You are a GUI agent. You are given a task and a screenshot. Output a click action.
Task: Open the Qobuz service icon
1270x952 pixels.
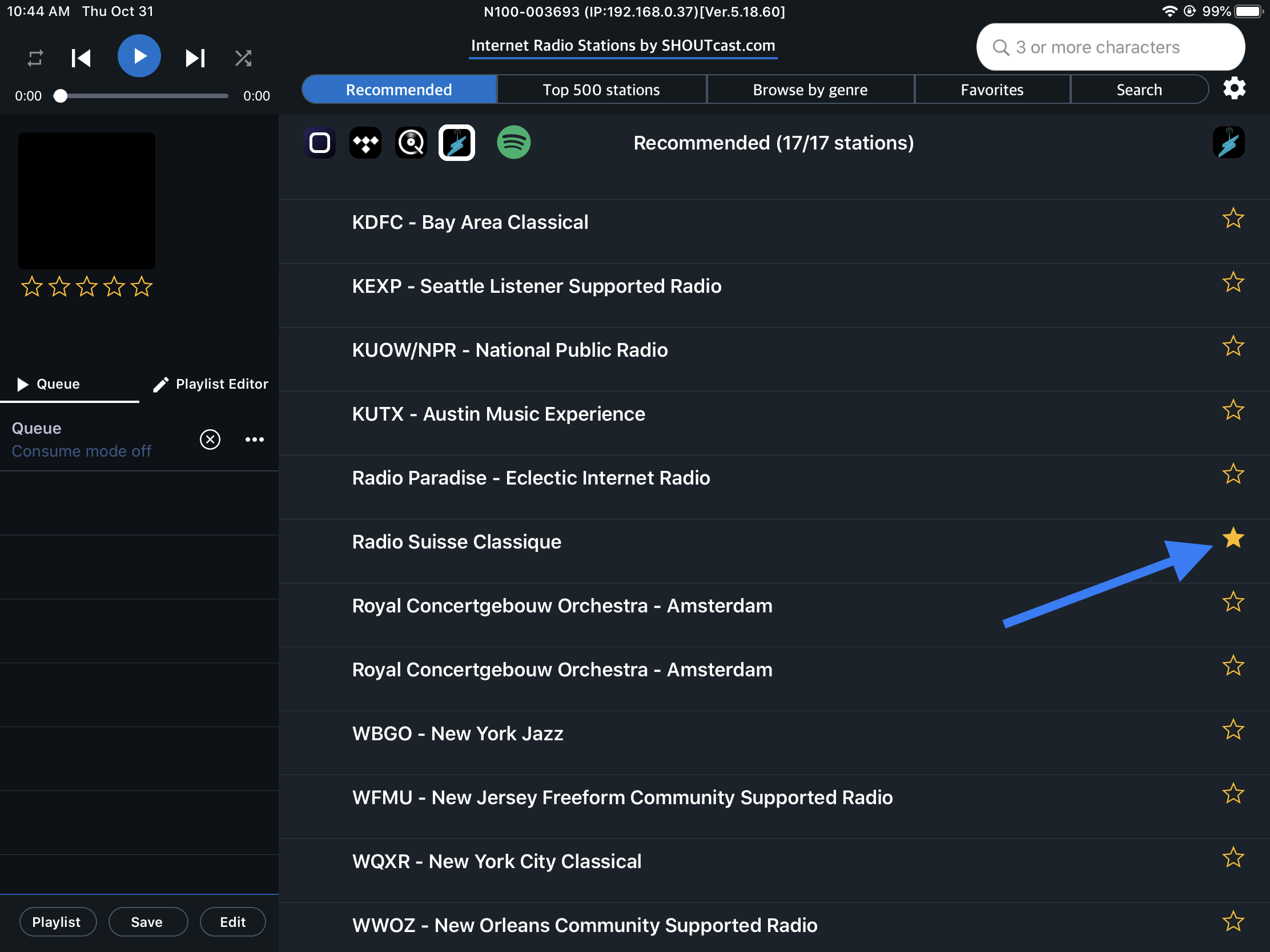[411, 143]
